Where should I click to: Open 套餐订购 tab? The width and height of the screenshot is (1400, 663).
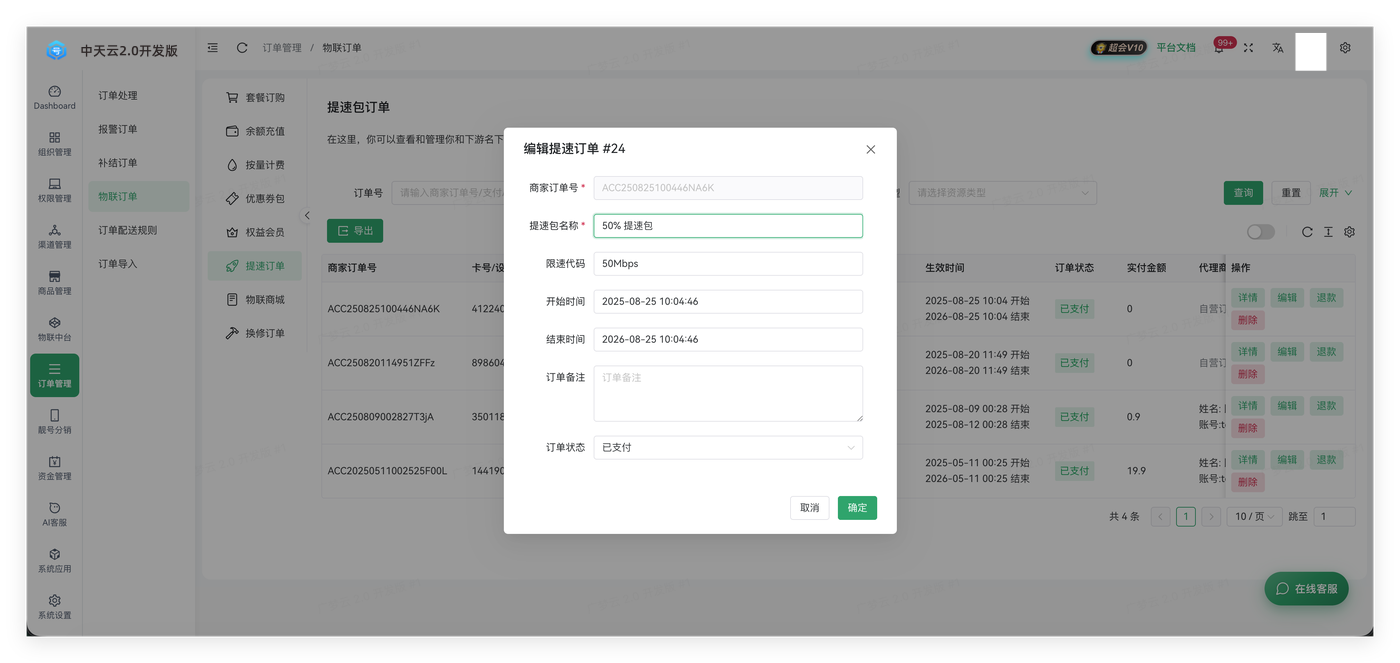[255, 98]
